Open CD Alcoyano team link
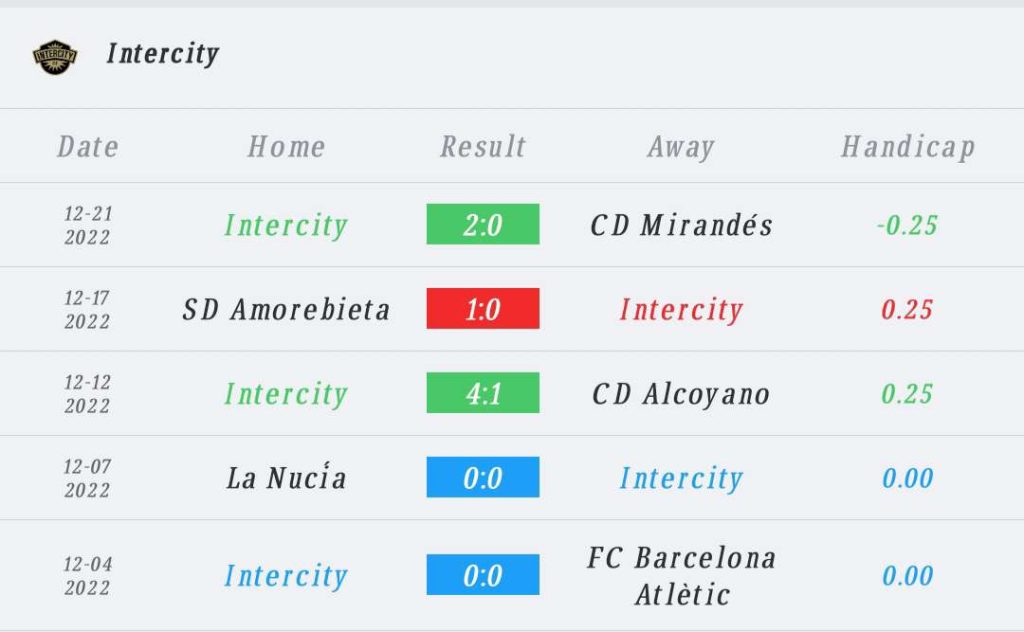 click(x=681, y=394)
